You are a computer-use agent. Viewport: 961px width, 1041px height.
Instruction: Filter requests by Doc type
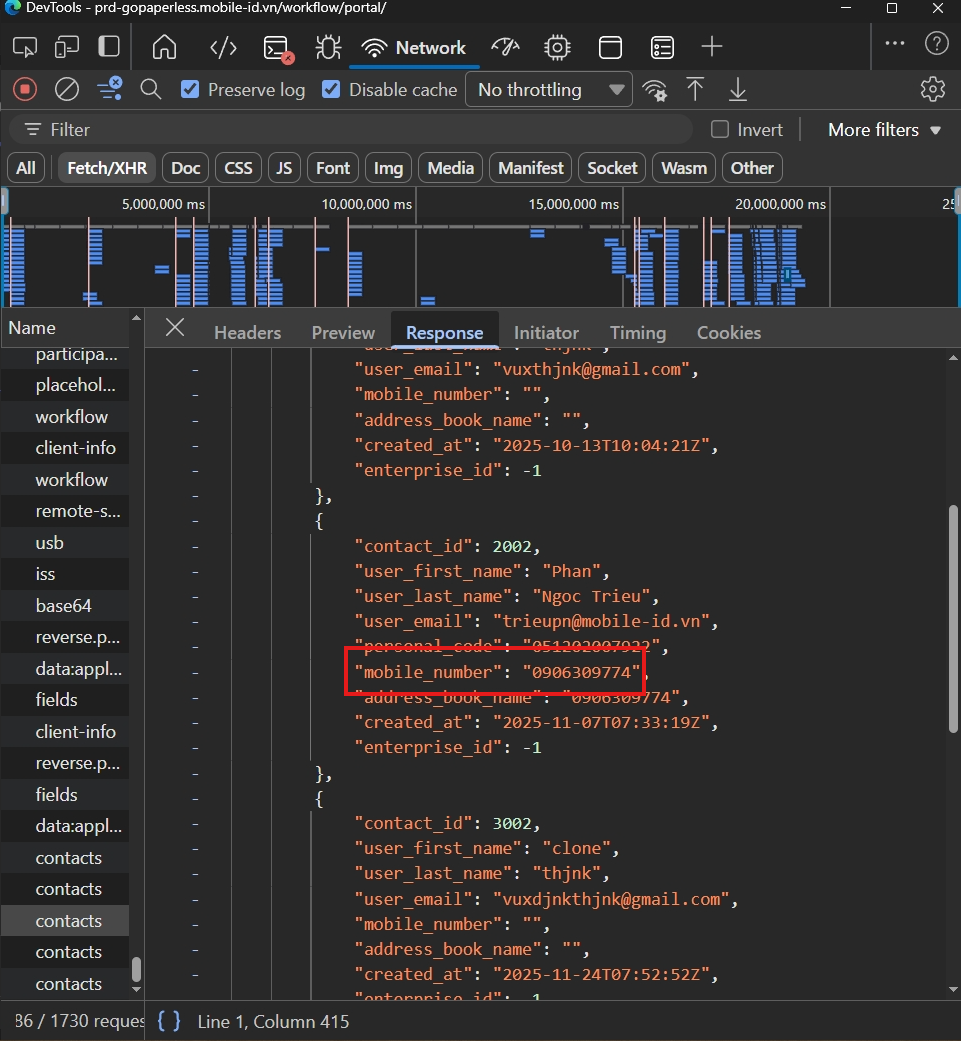(x=186, y=168)
